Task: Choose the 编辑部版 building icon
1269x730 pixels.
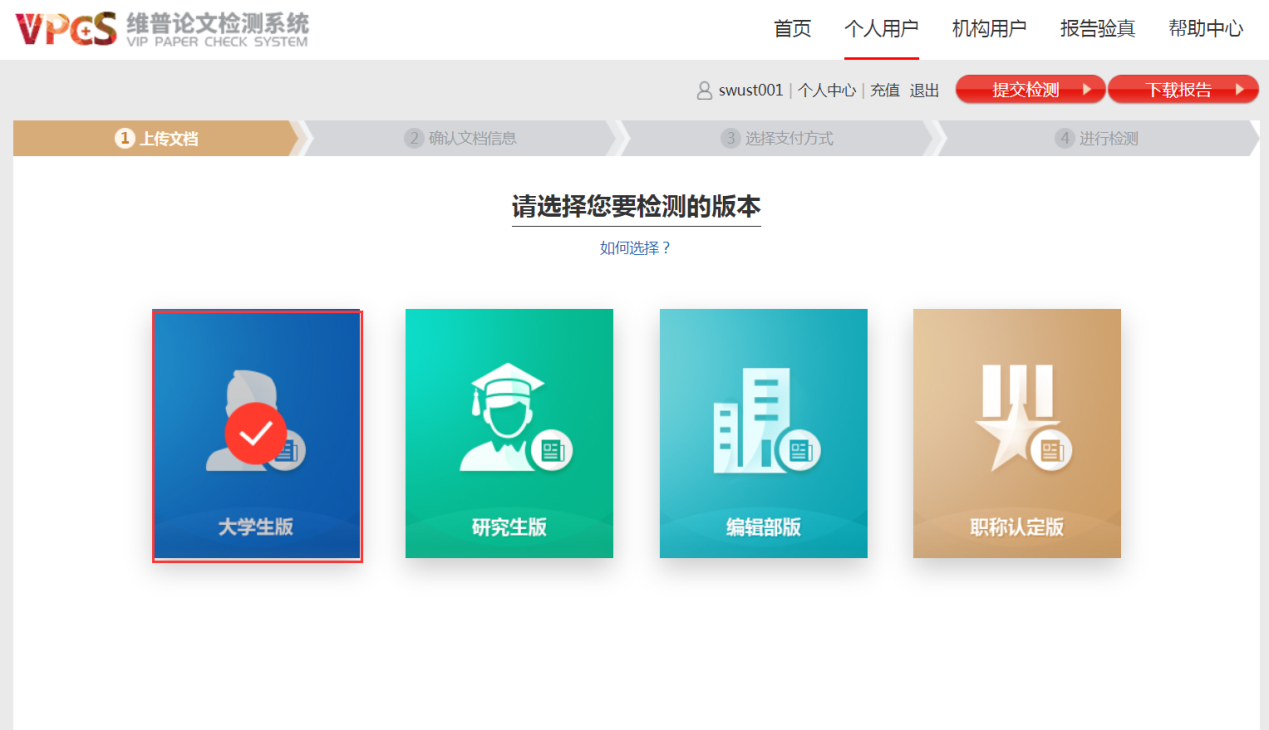Action: pos(765,420)
